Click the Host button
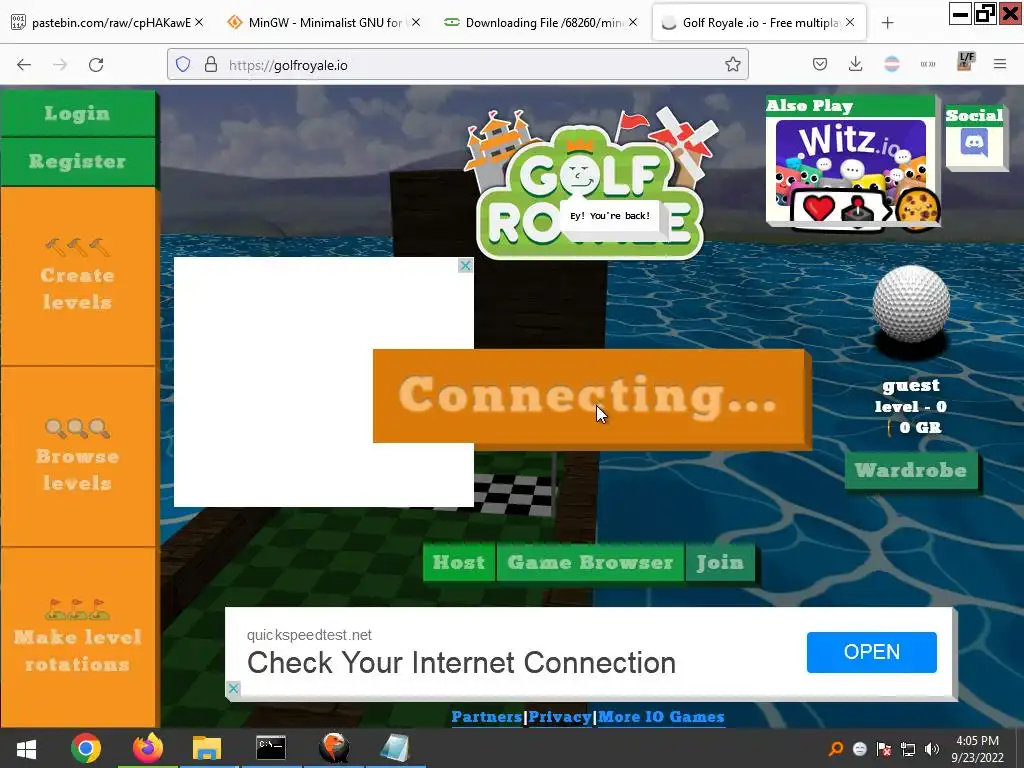The image size is (1024, 768). point(458,562)
